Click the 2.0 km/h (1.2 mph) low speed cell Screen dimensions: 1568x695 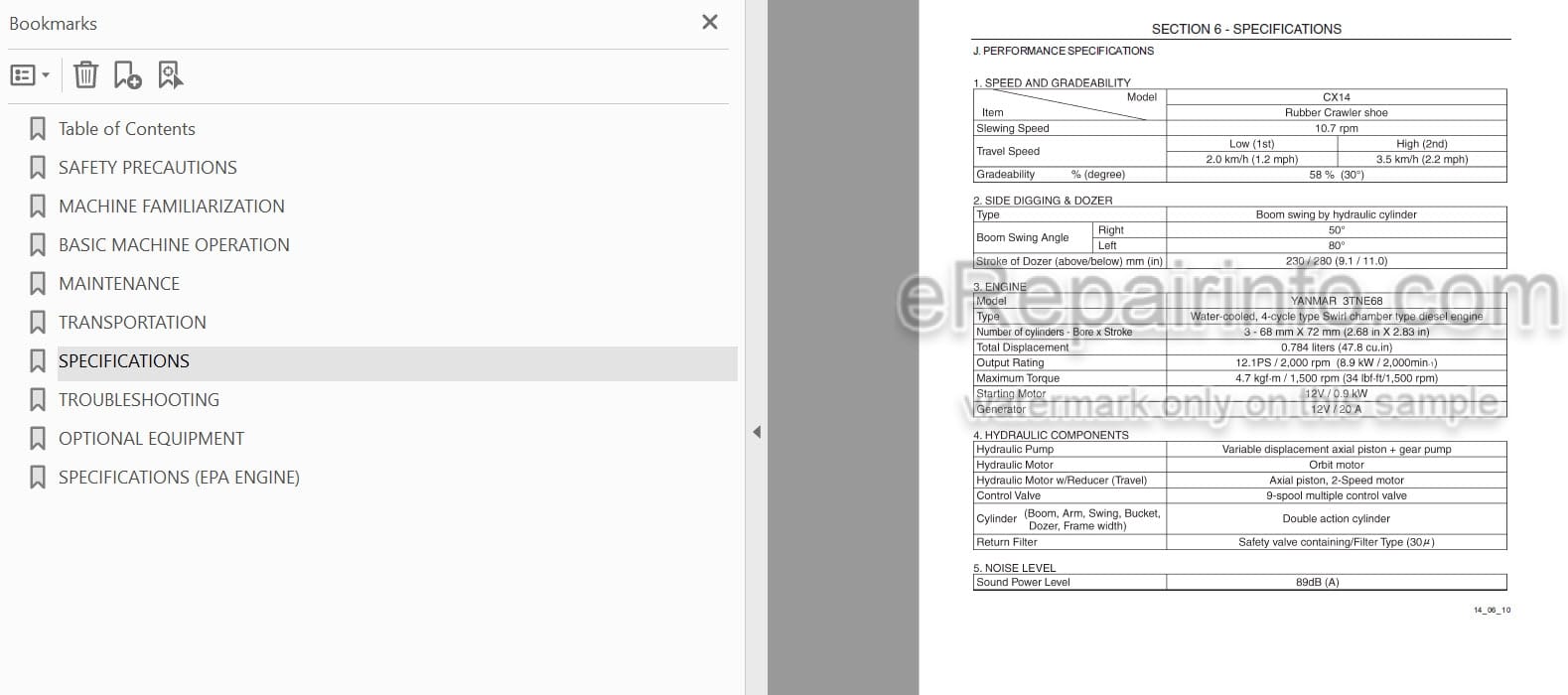click(1251, 159)
